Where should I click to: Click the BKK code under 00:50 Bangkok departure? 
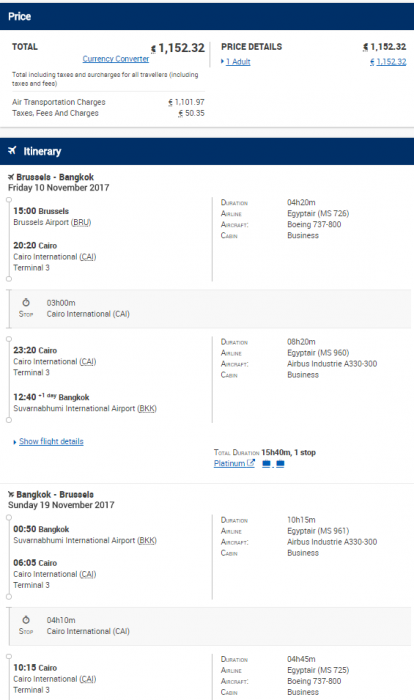[147, 540]
